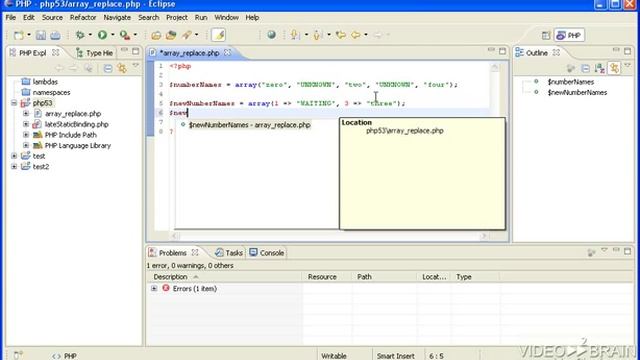Viewport: 640px width, 360px height.
Task: Click Collapse All in PHP Explorer
Action: pos(108,68)
